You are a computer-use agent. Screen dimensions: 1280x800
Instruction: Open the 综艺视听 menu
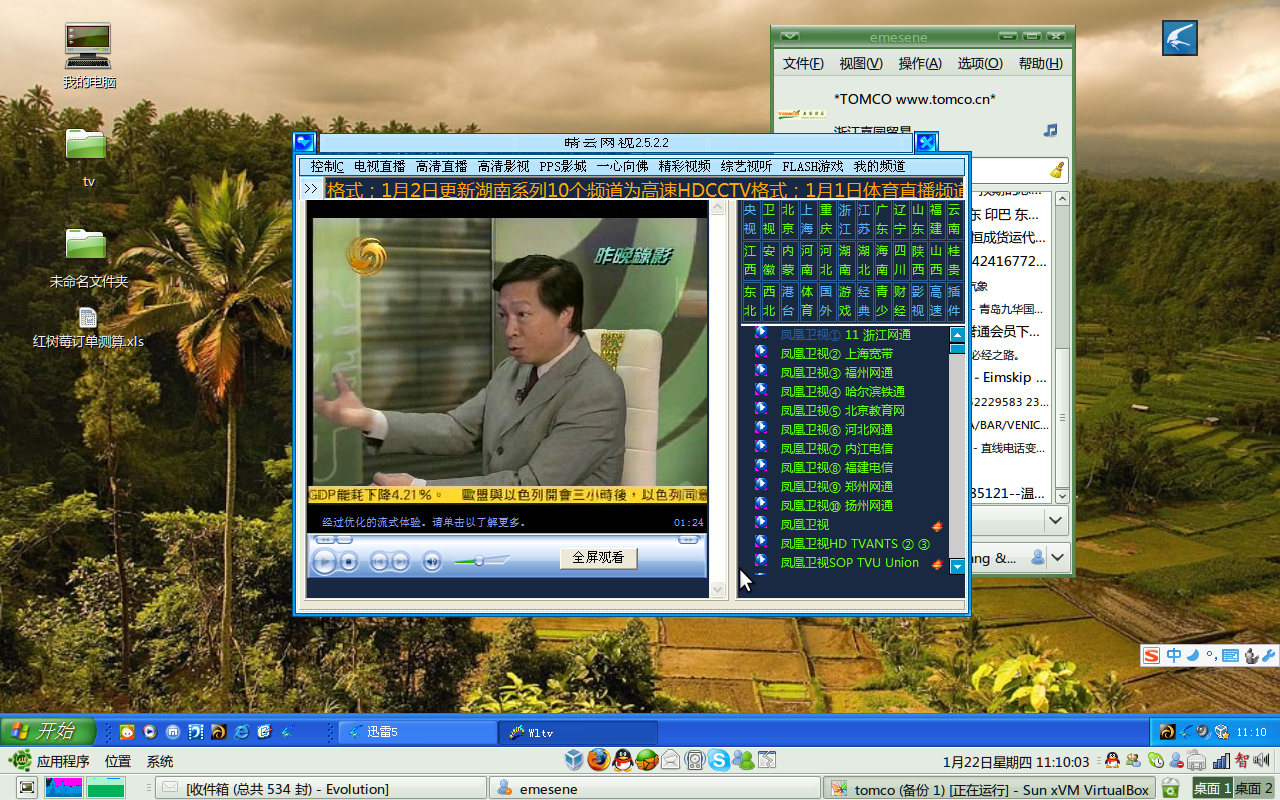click(x=747, y=167)
